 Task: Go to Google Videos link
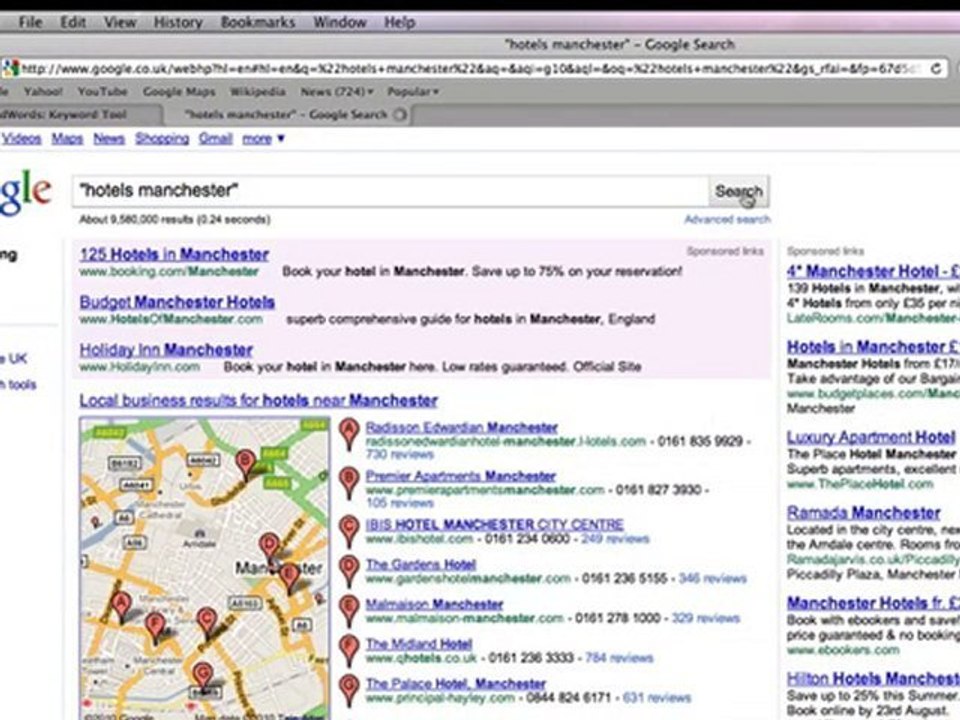(21, 139)
